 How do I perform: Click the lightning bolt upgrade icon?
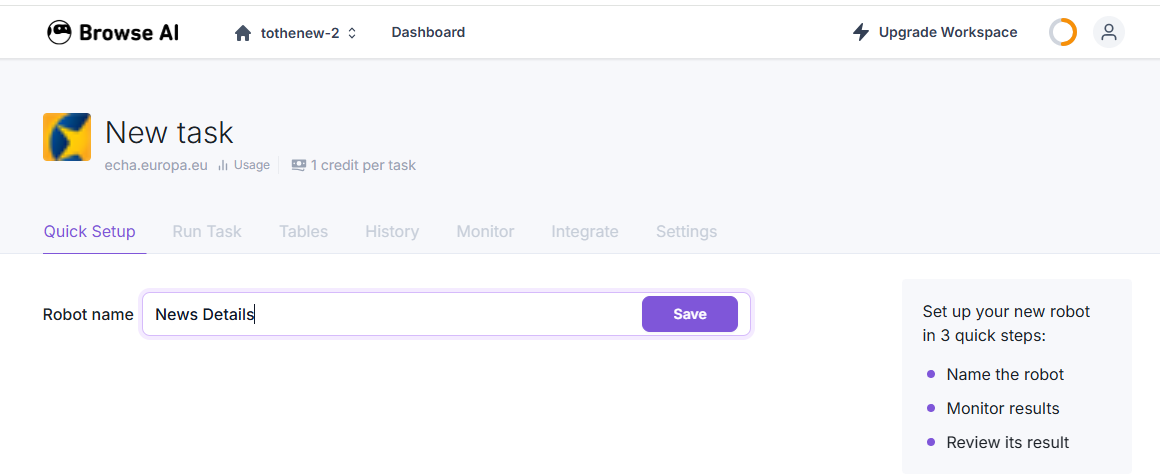tap(861, 32)
